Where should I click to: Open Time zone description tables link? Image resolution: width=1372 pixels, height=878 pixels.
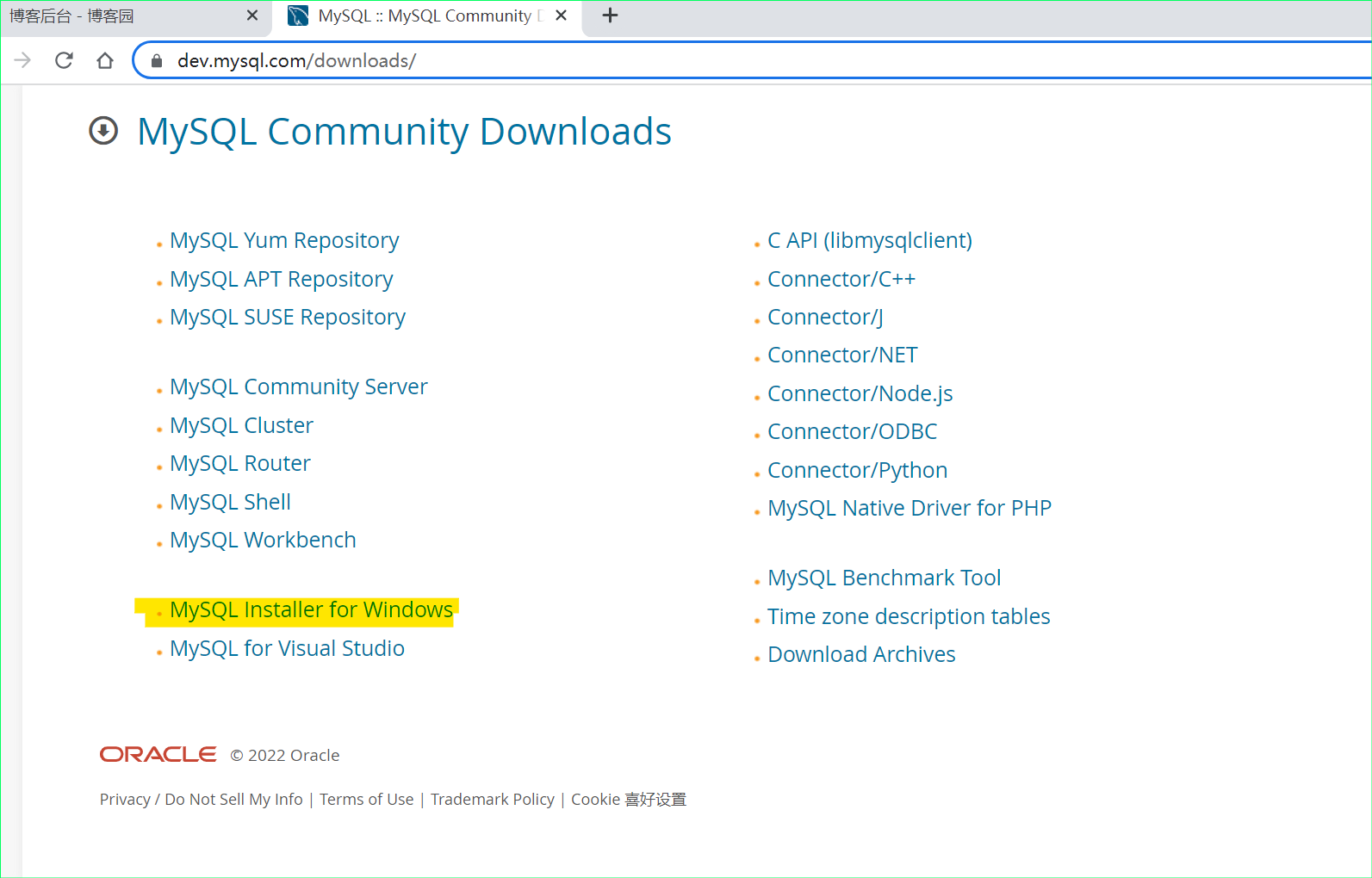tap(909, 616)
